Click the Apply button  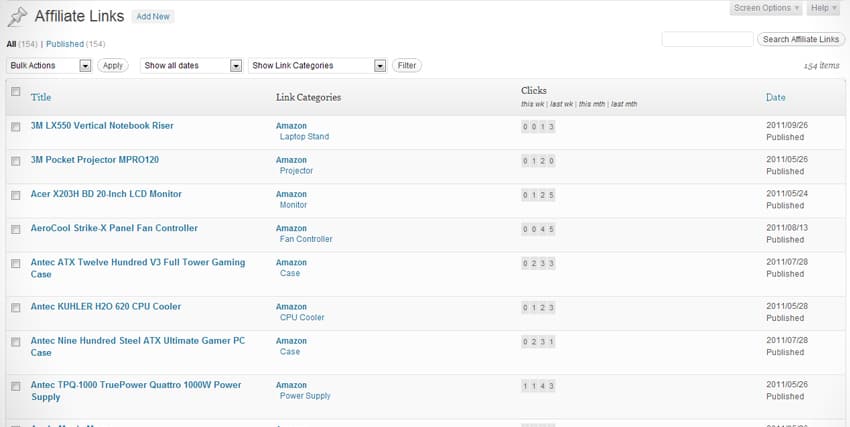(x=113, y=66)
